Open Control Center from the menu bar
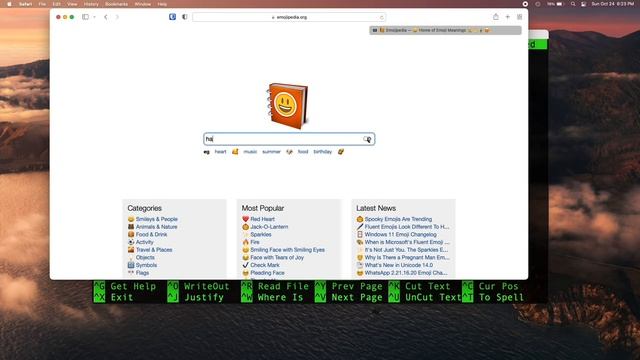Screen dimensions: 640x360 [x=583, y=4]
